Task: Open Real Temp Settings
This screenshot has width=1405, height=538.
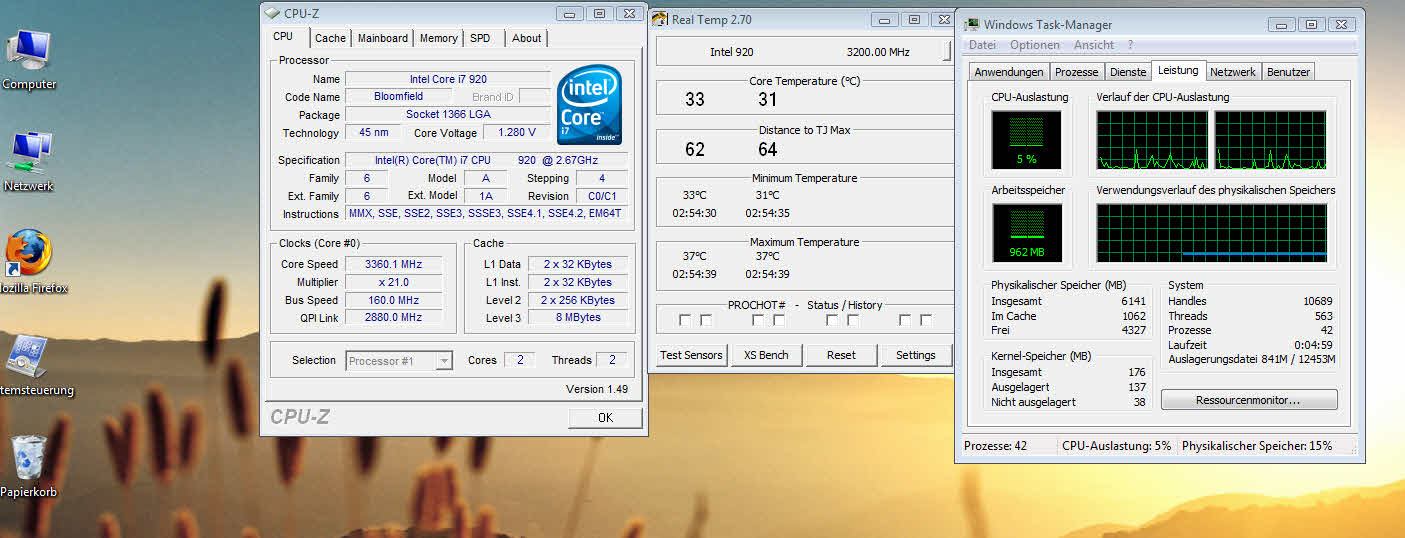Action: (916, 355)
